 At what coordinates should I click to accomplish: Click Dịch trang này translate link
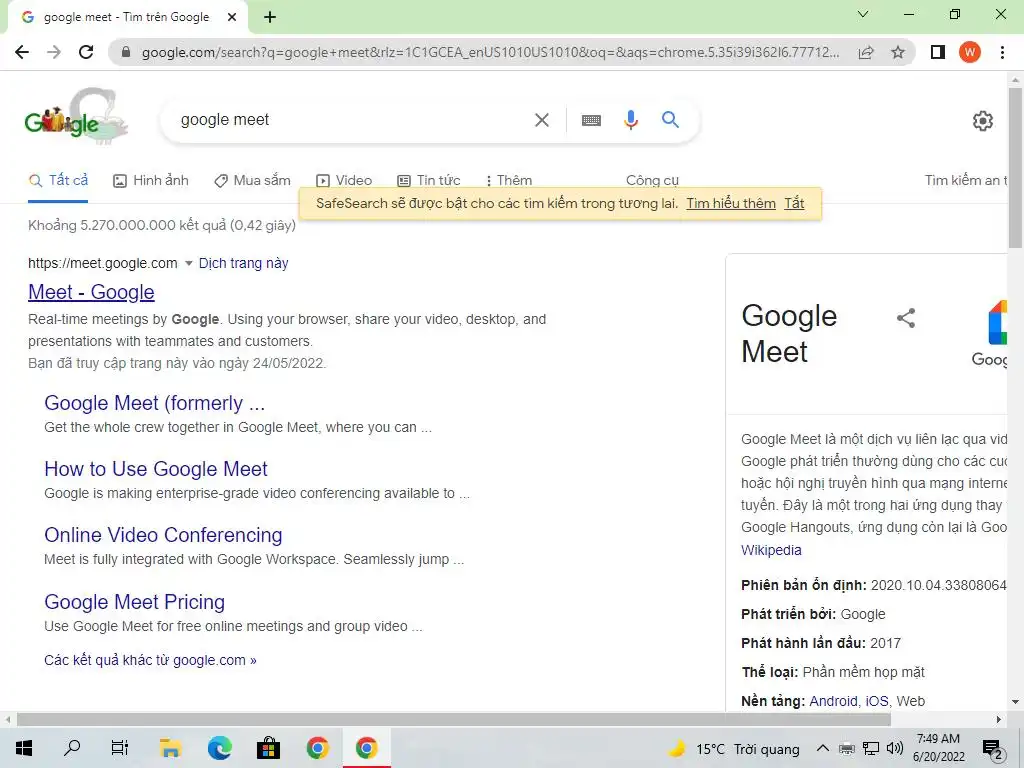pyautogui.click(x=244, y=263)
